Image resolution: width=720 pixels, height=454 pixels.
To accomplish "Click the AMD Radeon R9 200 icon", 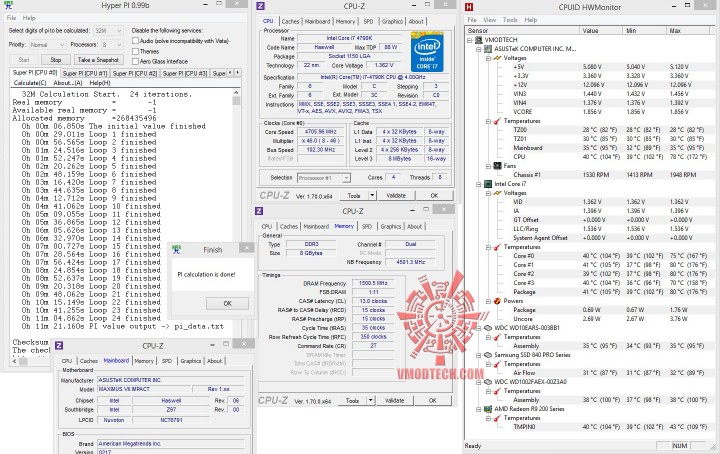I will click(x=487, y=409).
